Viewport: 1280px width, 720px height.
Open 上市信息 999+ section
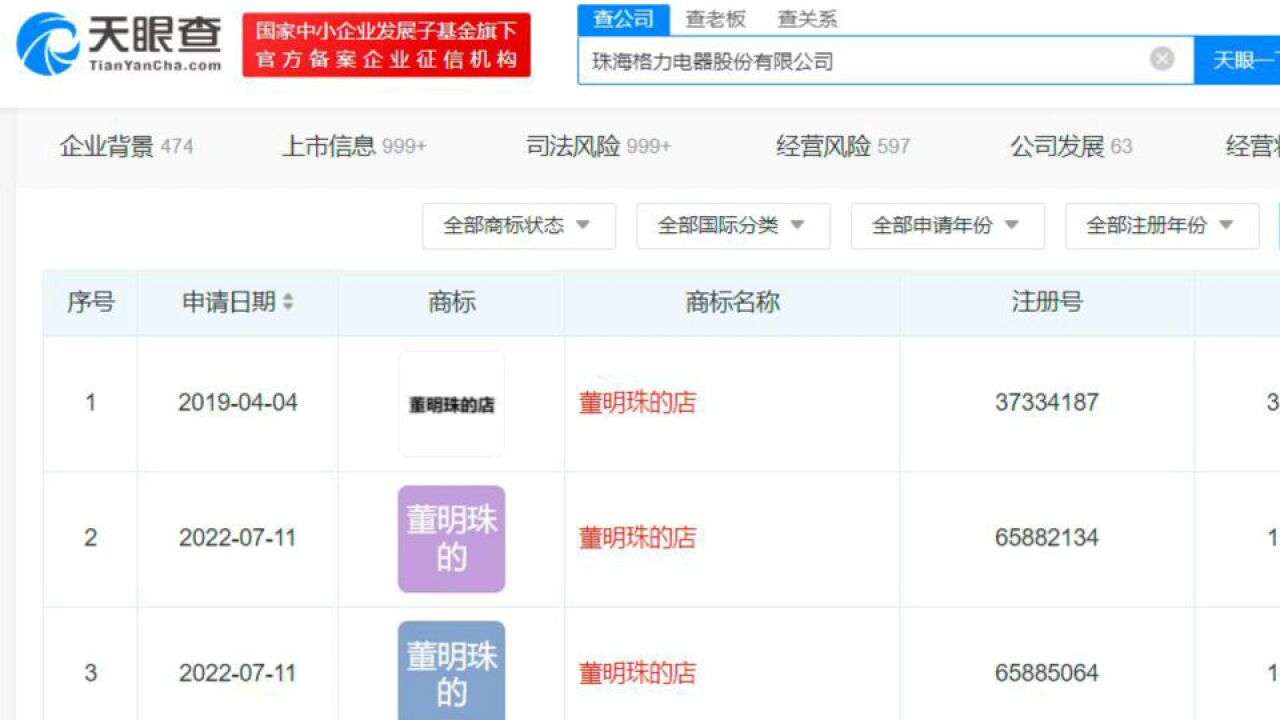coord(354,146)
